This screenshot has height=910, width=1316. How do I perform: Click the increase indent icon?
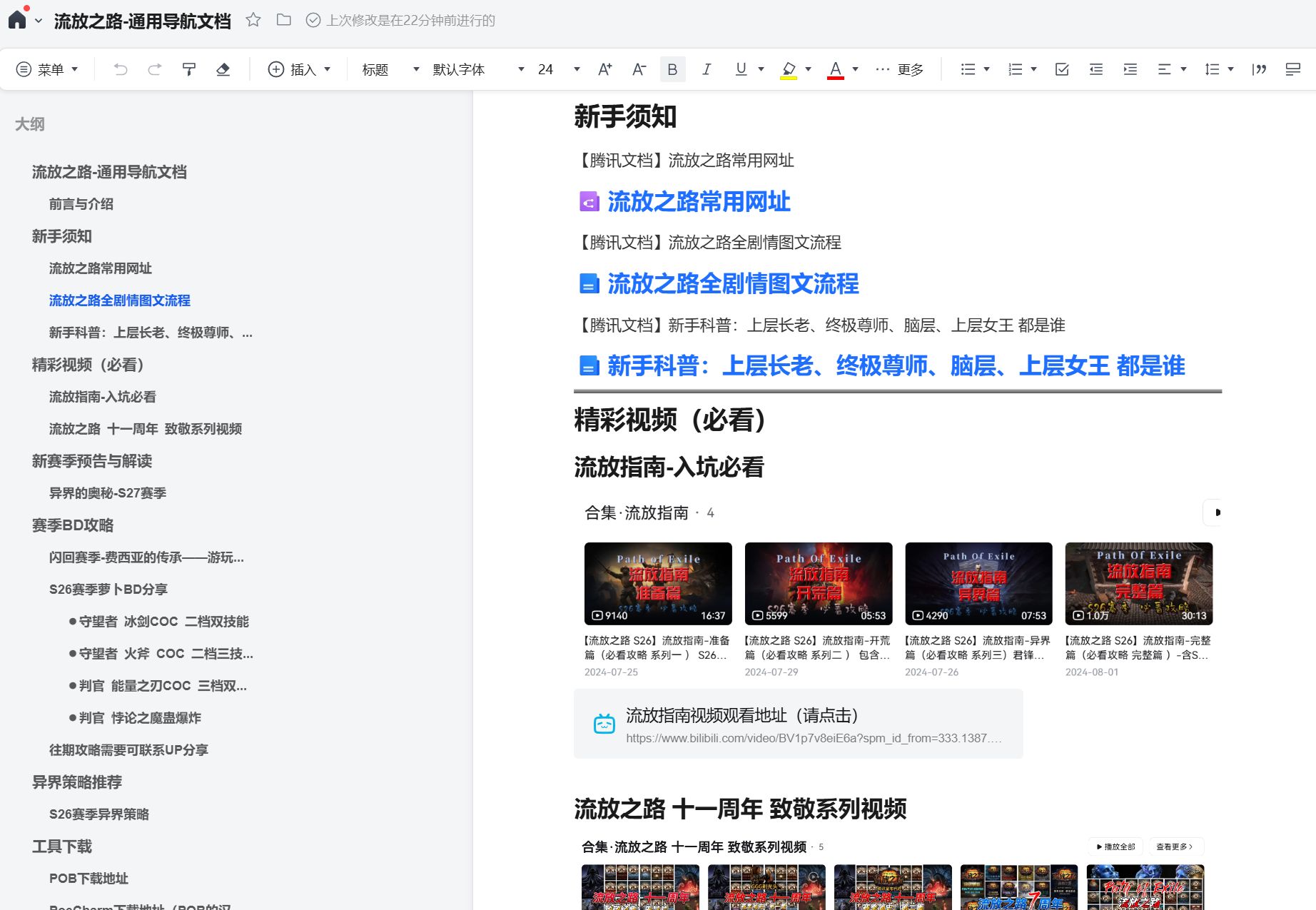click(x=1130, y=69)
